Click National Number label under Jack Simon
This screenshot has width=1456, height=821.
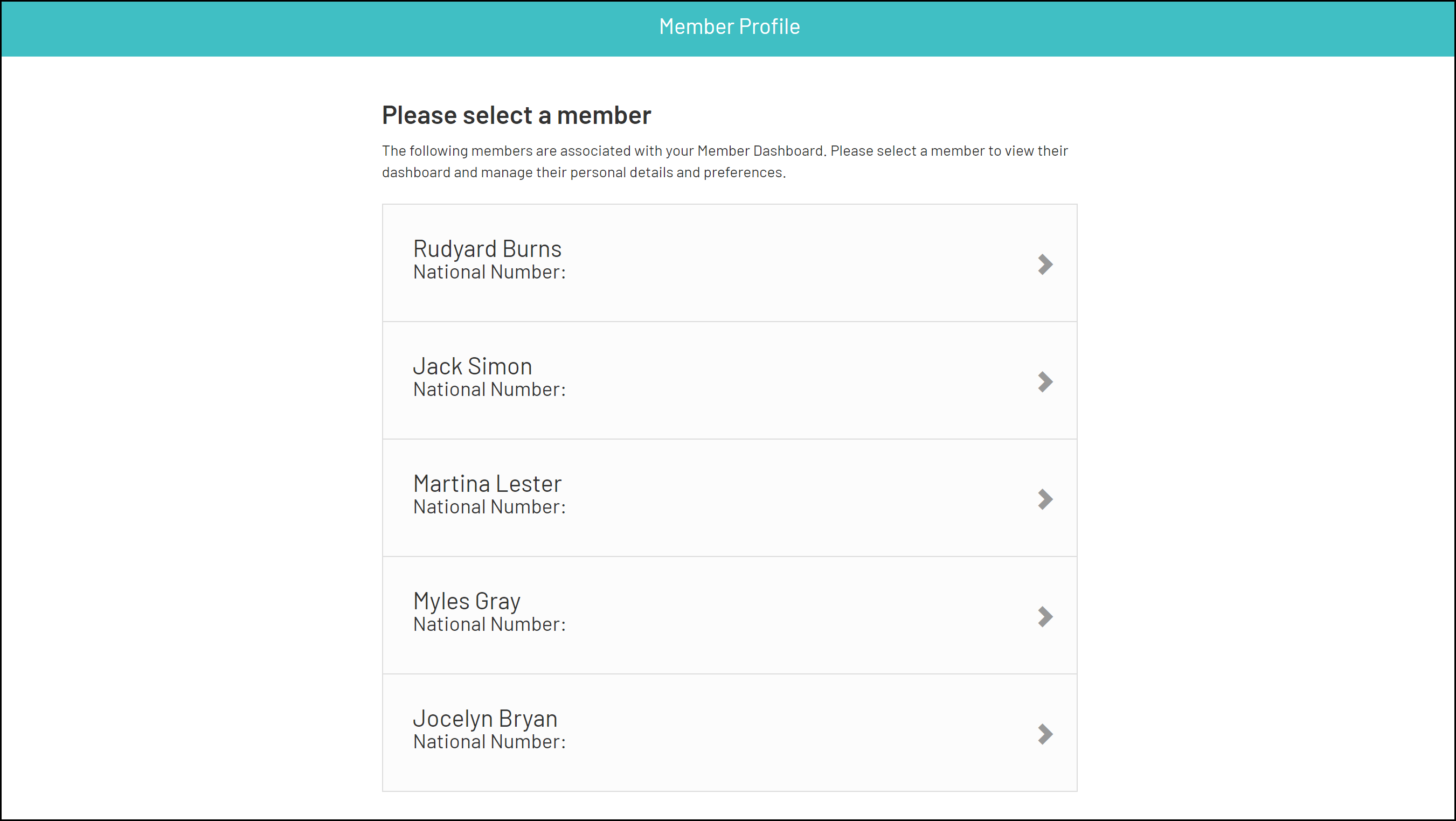(x=489, y=390)
